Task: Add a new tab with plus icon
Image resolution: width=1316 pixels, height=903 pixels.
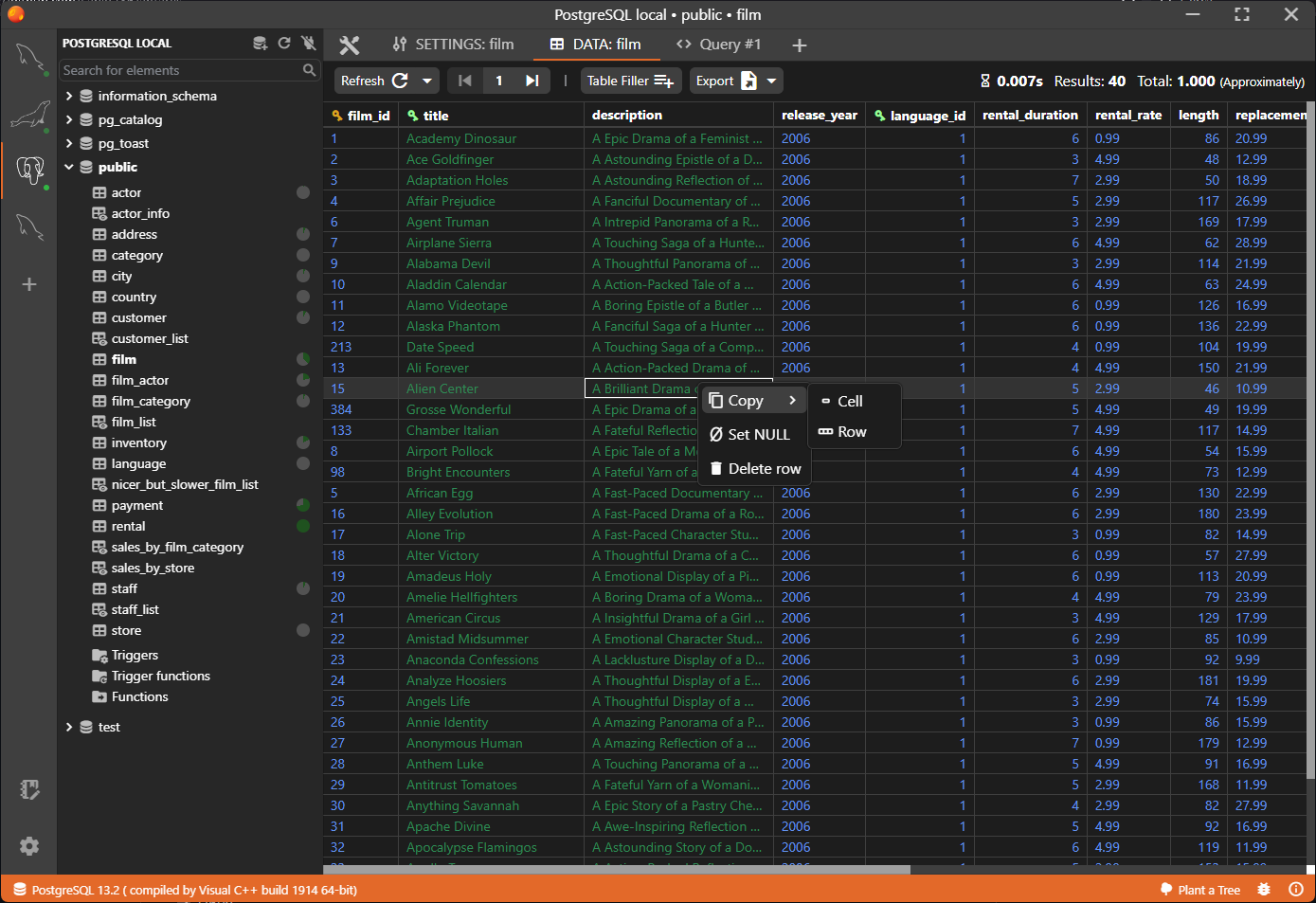Action: 800,45
